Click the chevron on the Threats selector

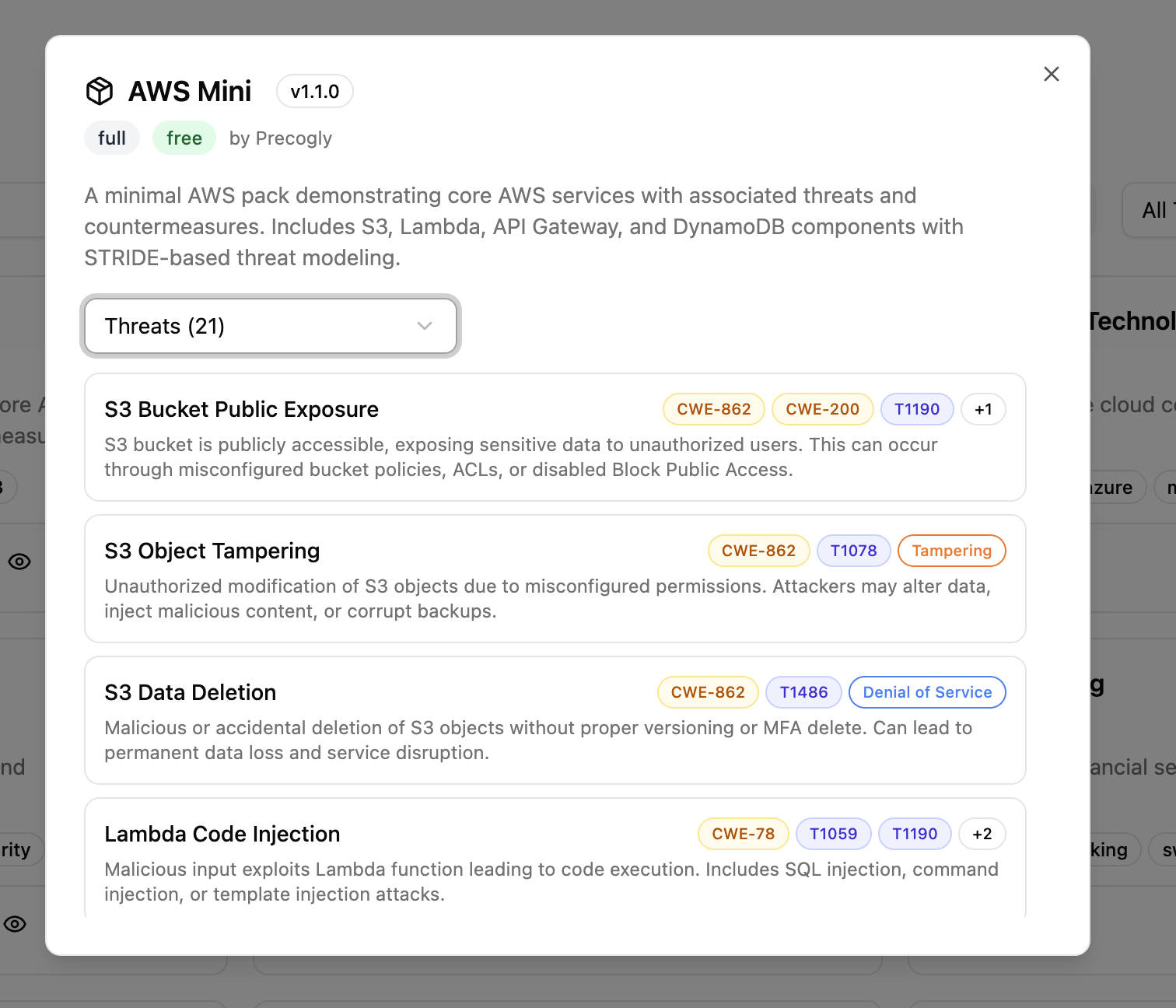tap(424, 326)
